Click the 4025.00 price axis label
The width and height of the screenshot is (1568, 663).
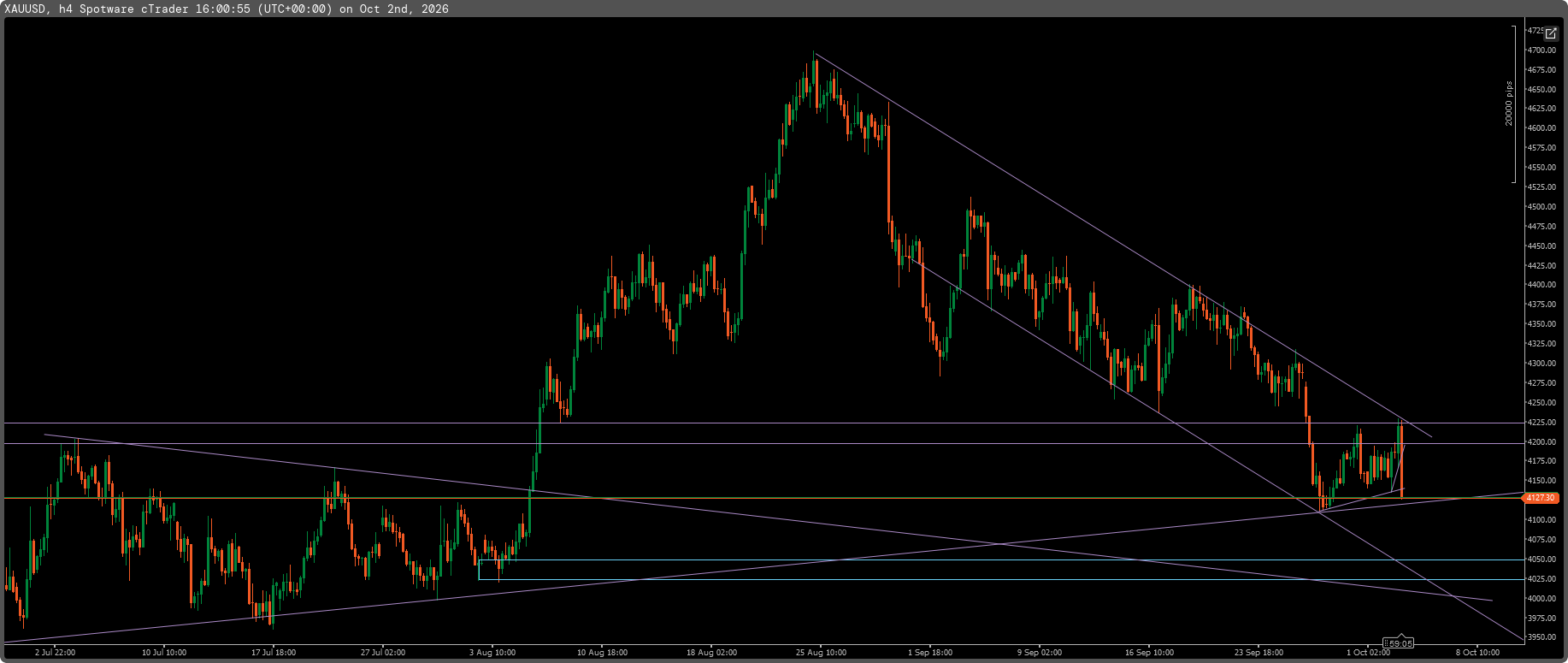pos(1541,579)
